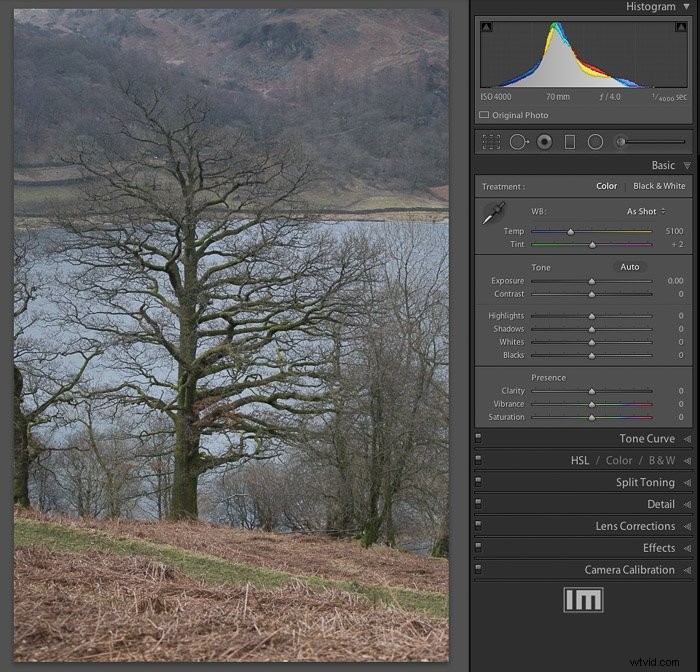Click the Tint value +2 field
The height and width of the screenshot is (672, 700).
tap(677, 244)
